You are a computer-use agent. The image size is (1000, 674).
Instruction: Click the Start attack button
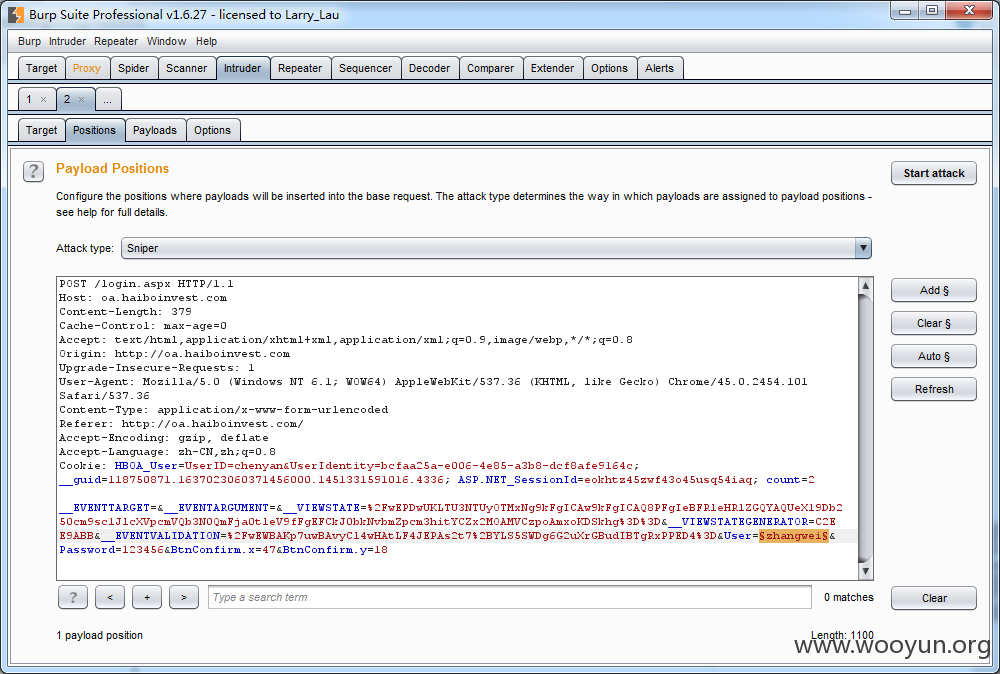tap(934, 173)
